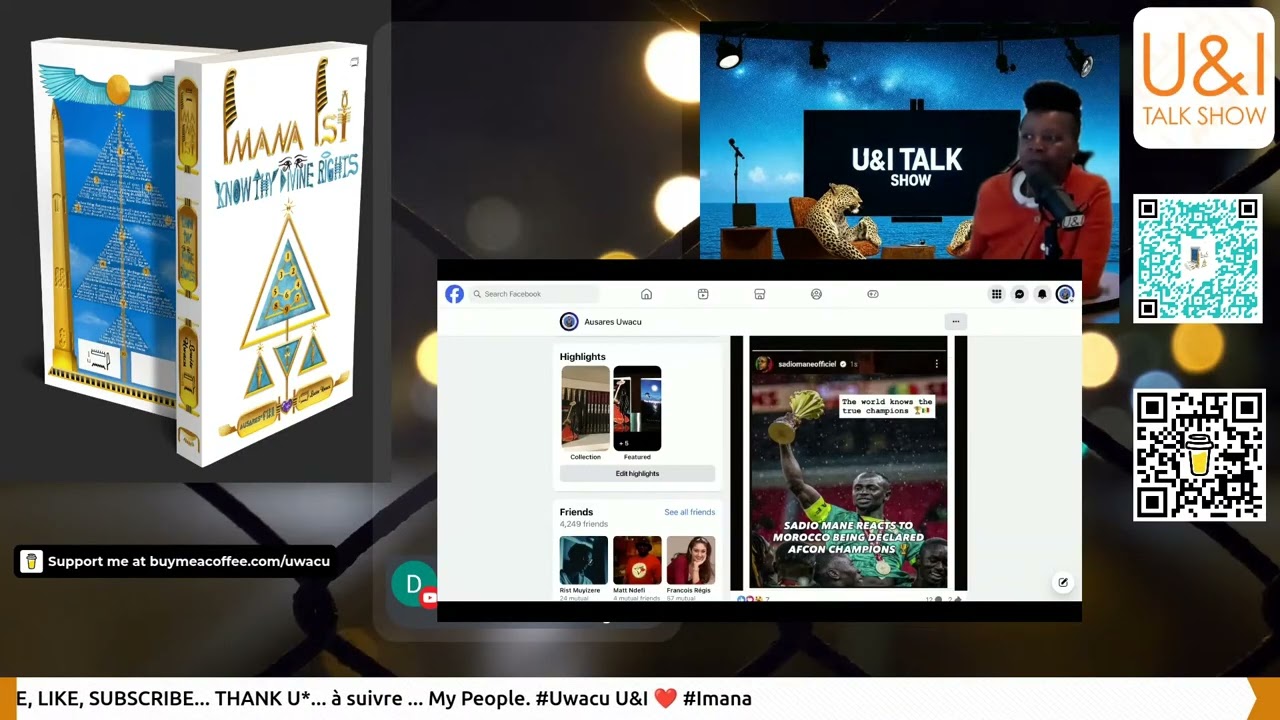Image resolution: width=1280 pixels, height=720 pixels.
Task: Click the Edit highlights button
Action: [x=637, y=473]
